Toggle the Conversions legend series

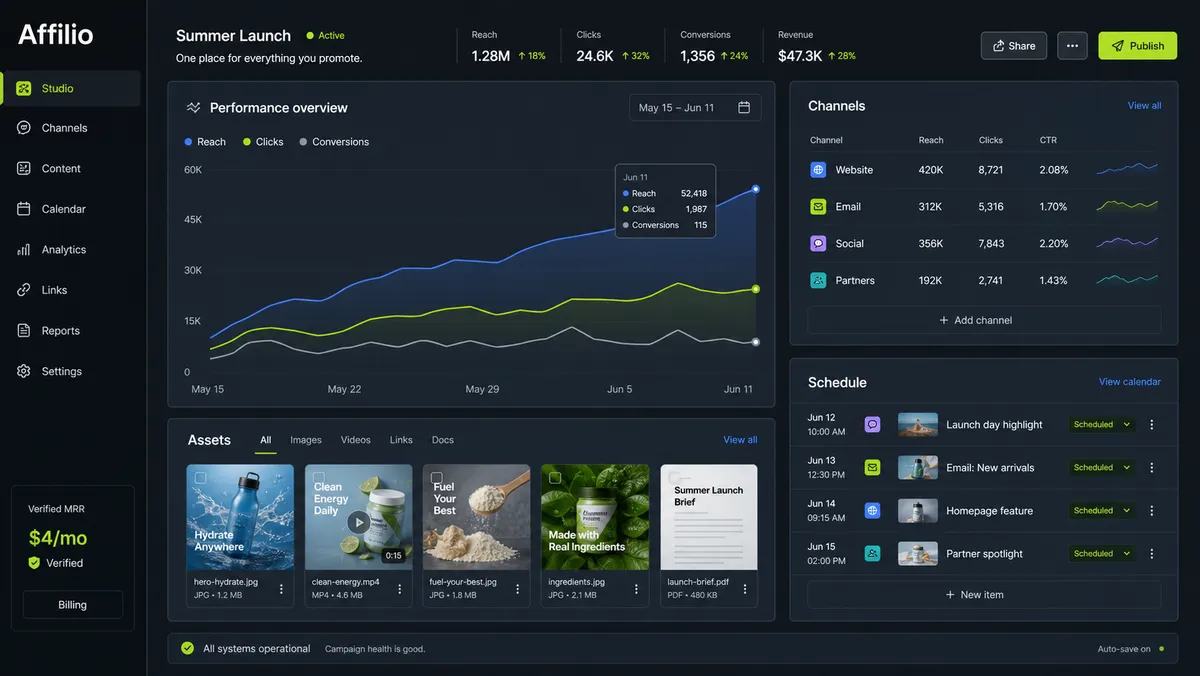334,142
